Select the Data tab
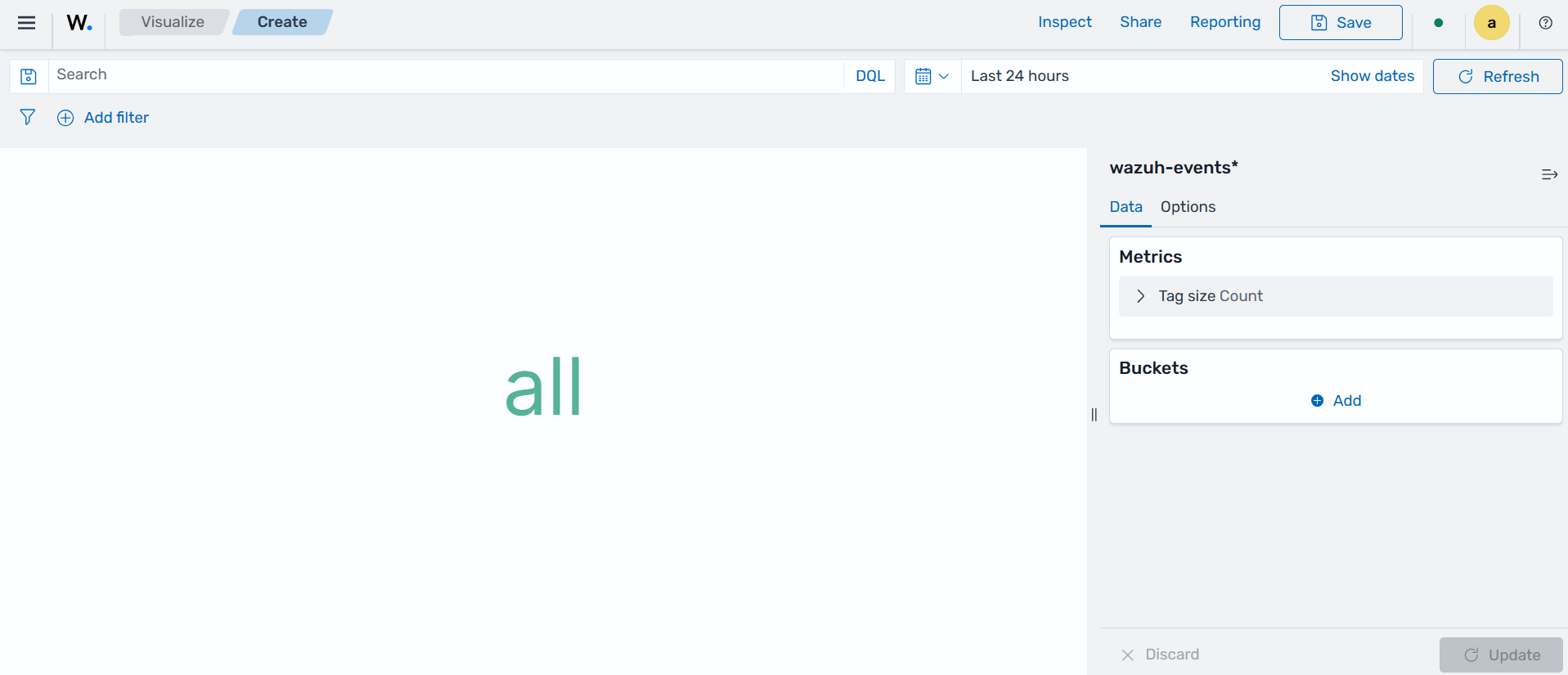 1125,207
